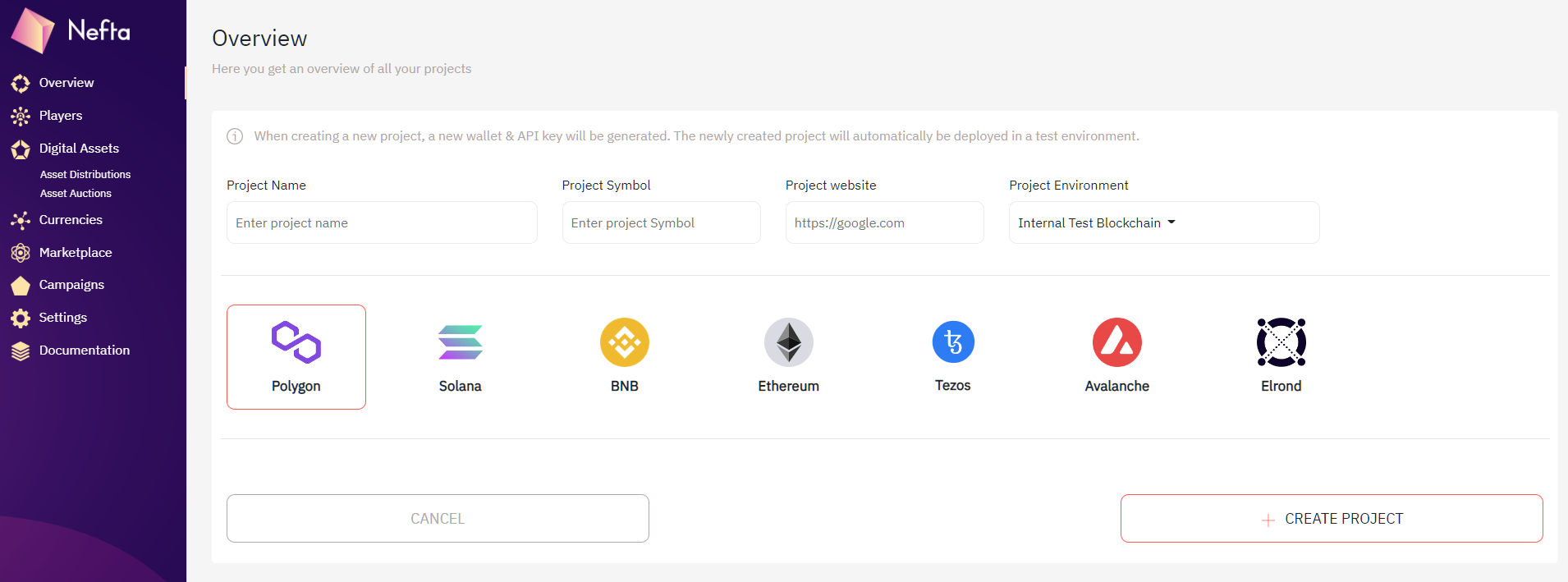Click the CREATE PROJECT button
This screenshot has width=1568, height=582.
coord(1332,518)
